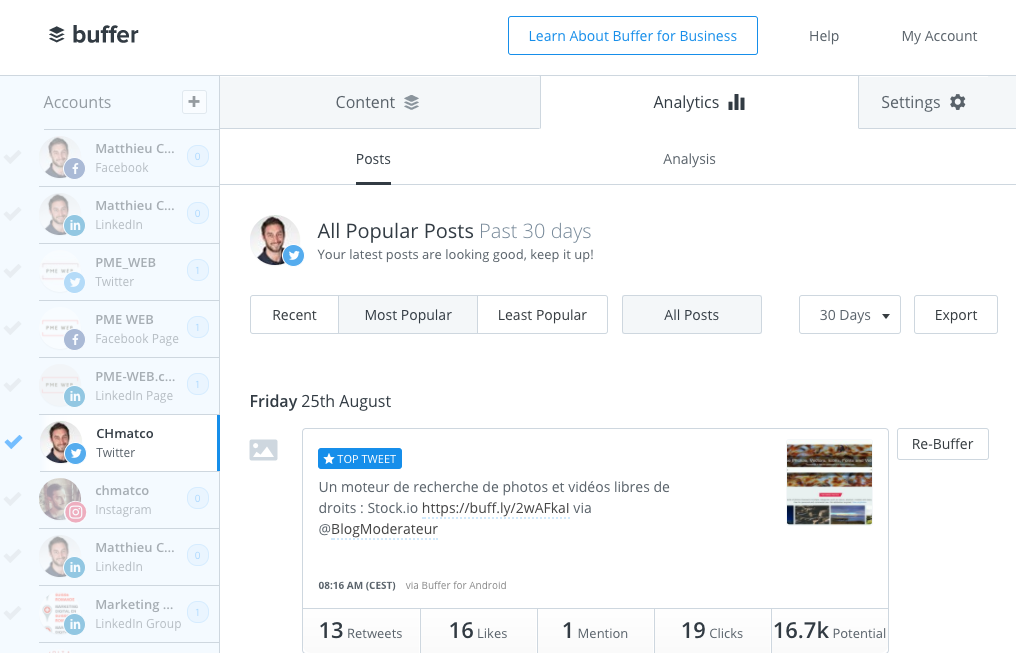Image resolution: width=1016 pixels, height=653 pixels.
Task: Click queue count badge for PME-WEB LinkedIn Page
Action: [198, 384]
